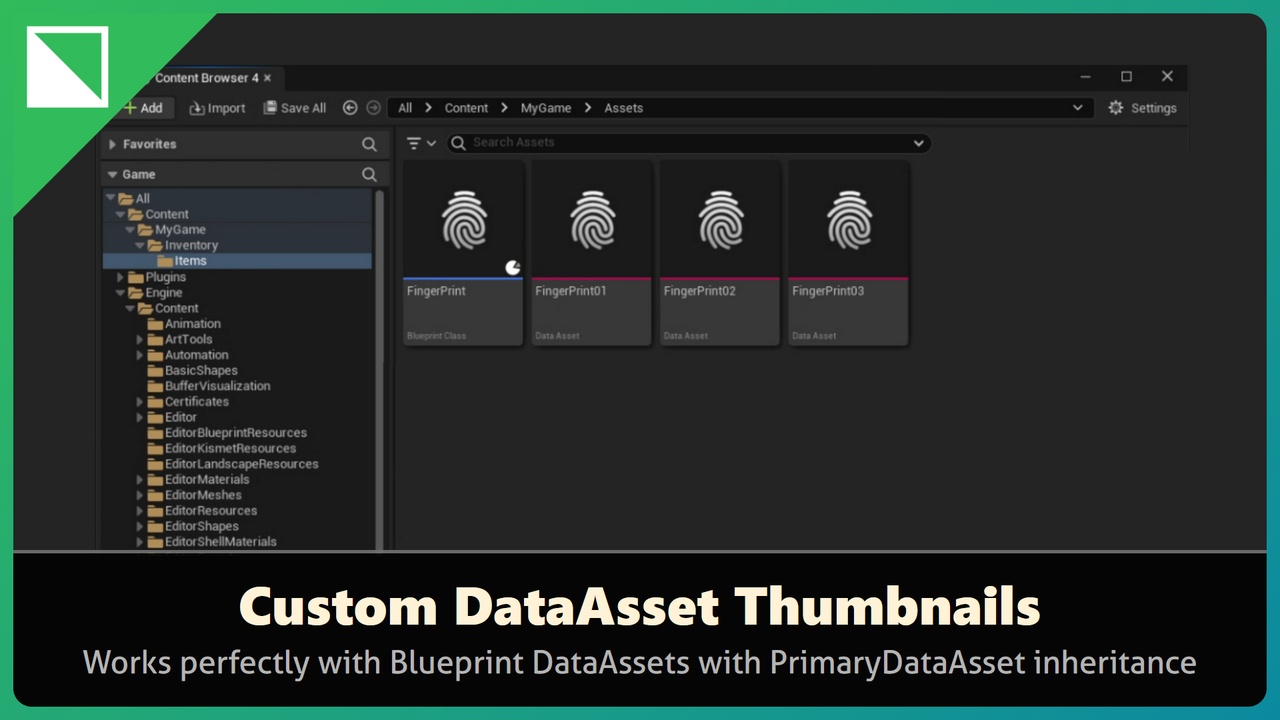Collapse the All folder tree arrow
1280x720 pixels.
coord(110,198)
